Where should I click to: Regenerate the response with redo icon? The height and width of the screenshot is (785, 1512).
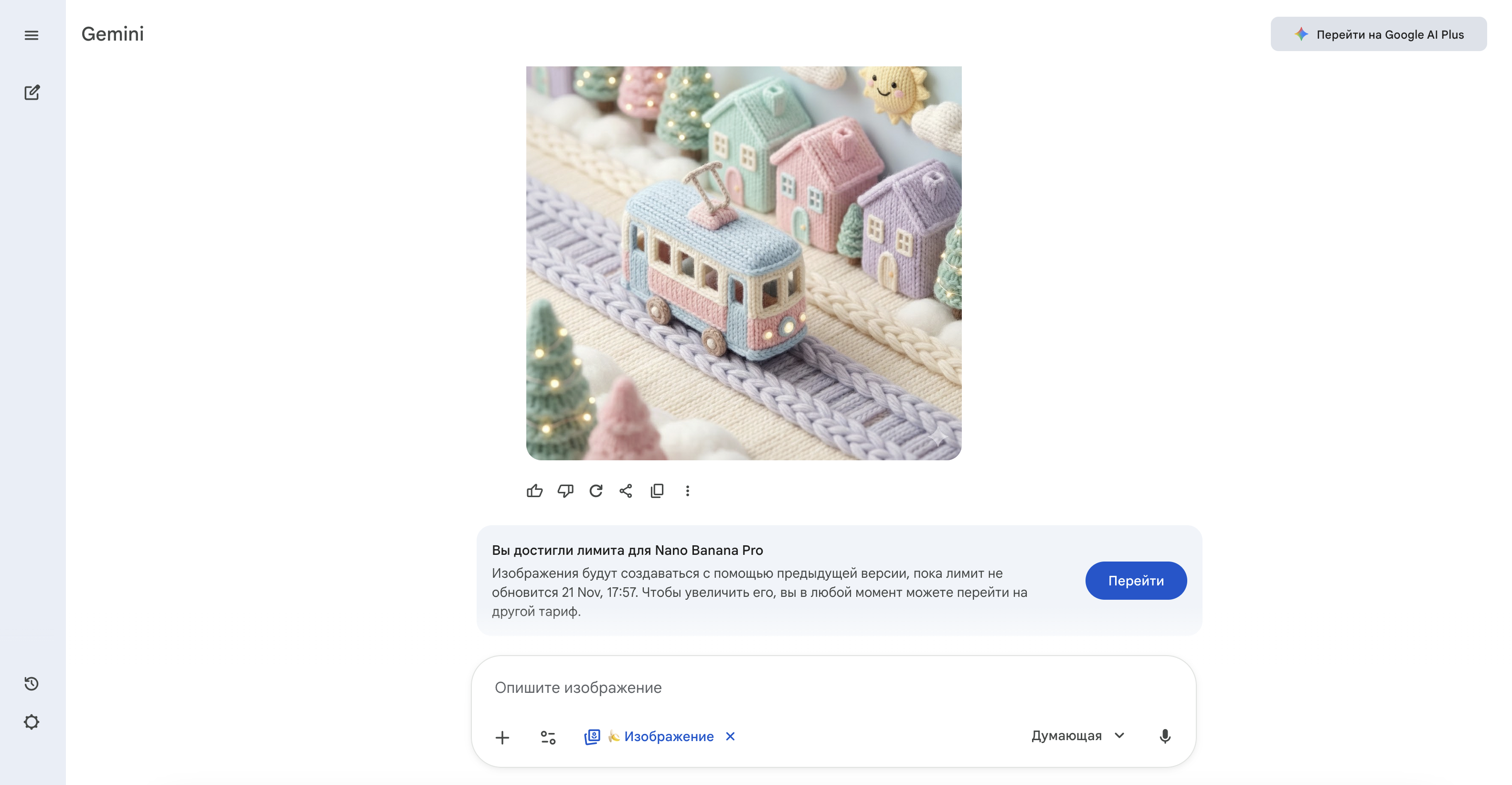point(596,490)
